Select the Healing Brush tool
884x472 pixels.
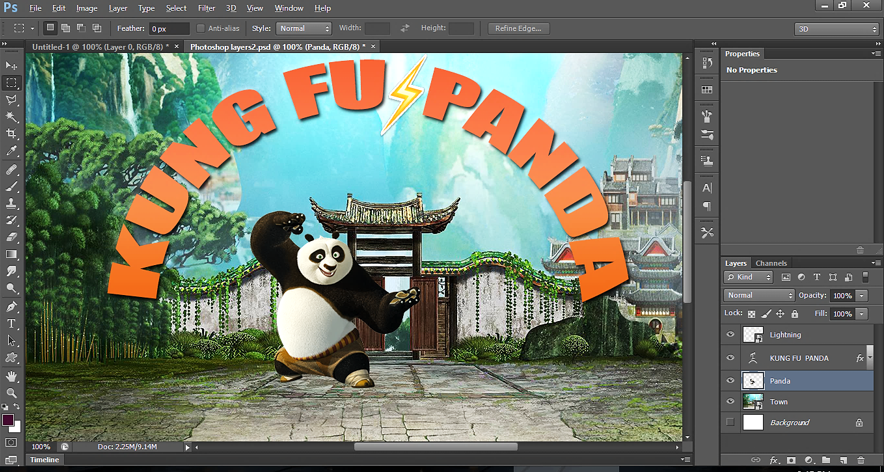11,170
